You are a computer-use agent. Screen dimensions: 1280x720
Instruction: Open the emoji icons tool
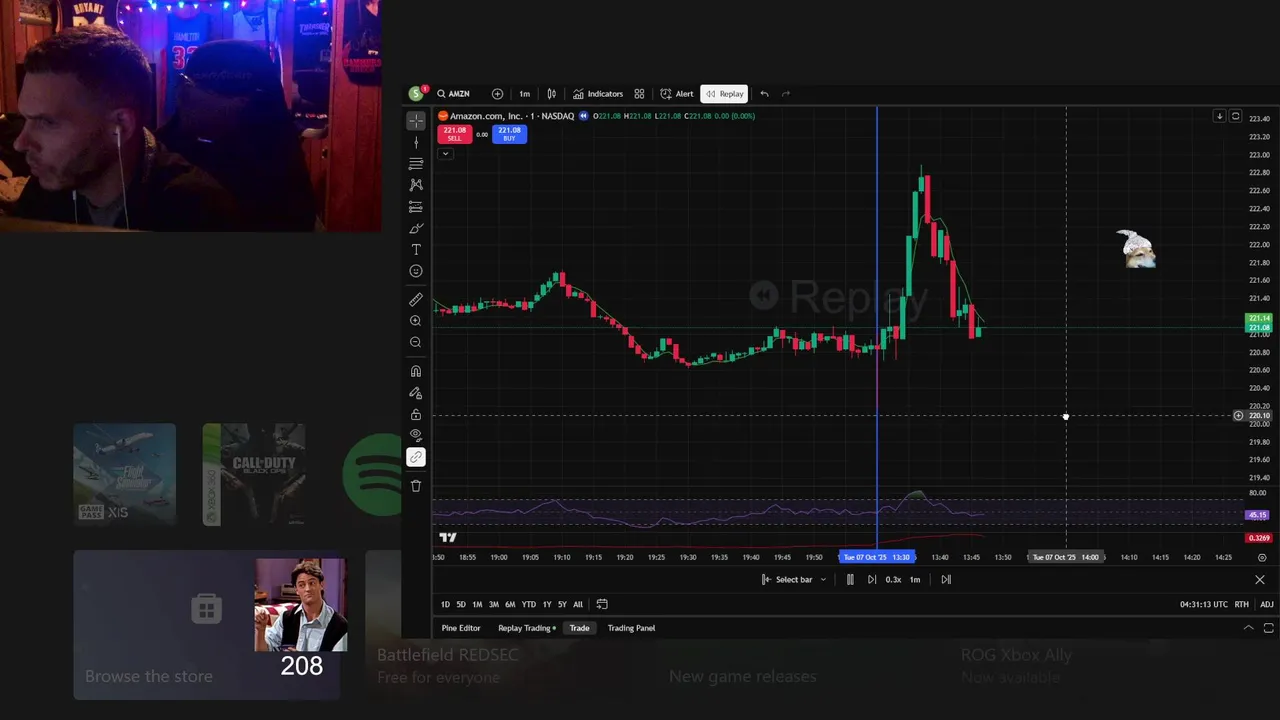click(416, 271)
